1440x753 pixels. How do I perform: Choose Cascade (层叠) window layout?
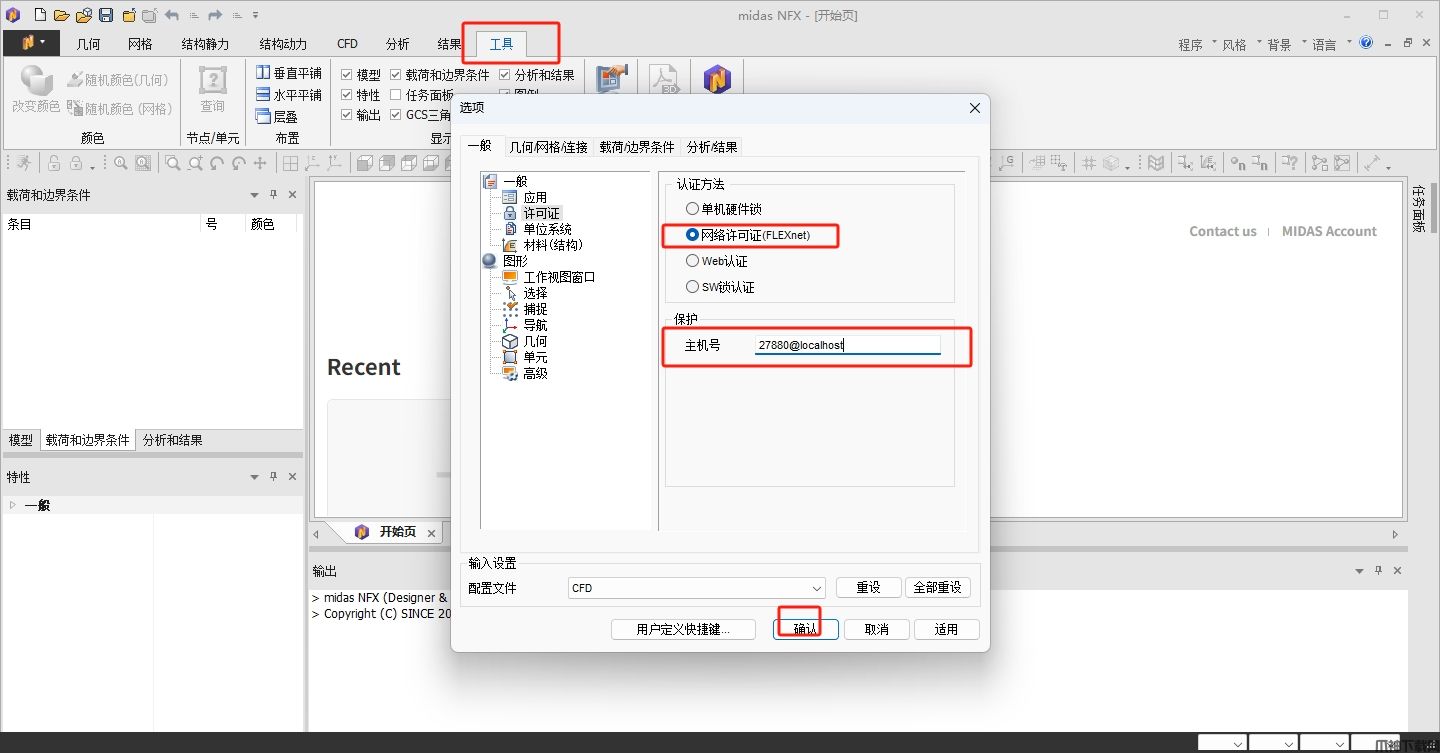click(277, 117)
